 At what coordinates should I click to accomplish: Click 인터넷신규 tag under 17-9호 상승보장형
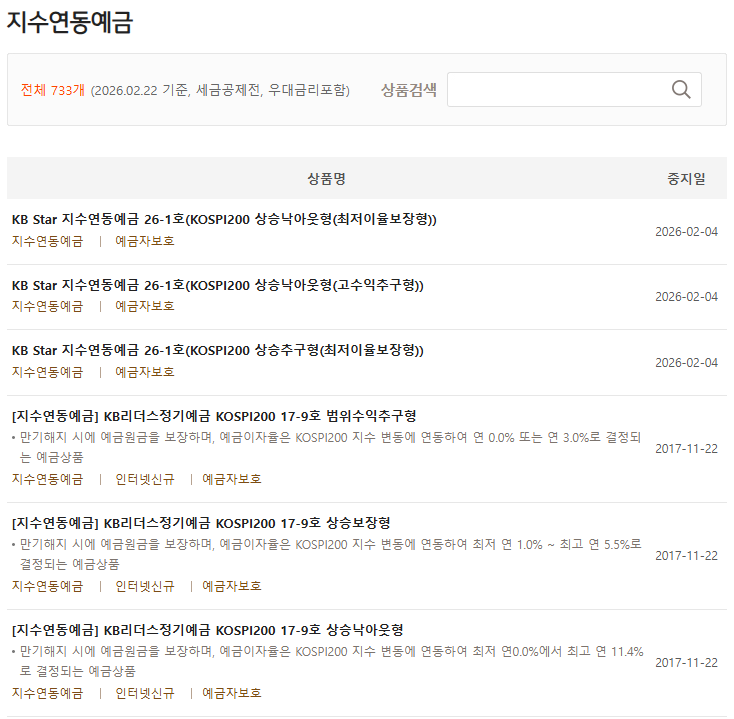tap(145, 586)
